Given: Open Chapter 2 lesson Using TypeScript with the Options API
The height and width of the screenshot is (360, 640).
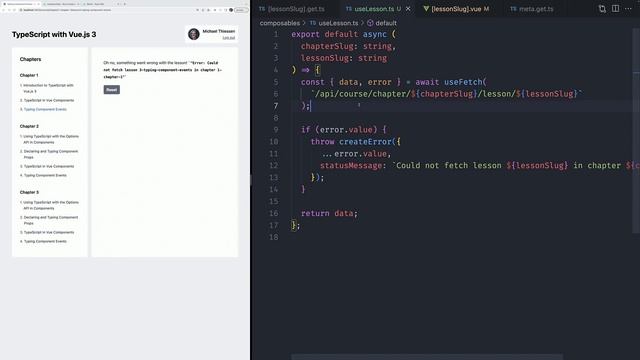Looking at the screenshot, I should 50,139.
